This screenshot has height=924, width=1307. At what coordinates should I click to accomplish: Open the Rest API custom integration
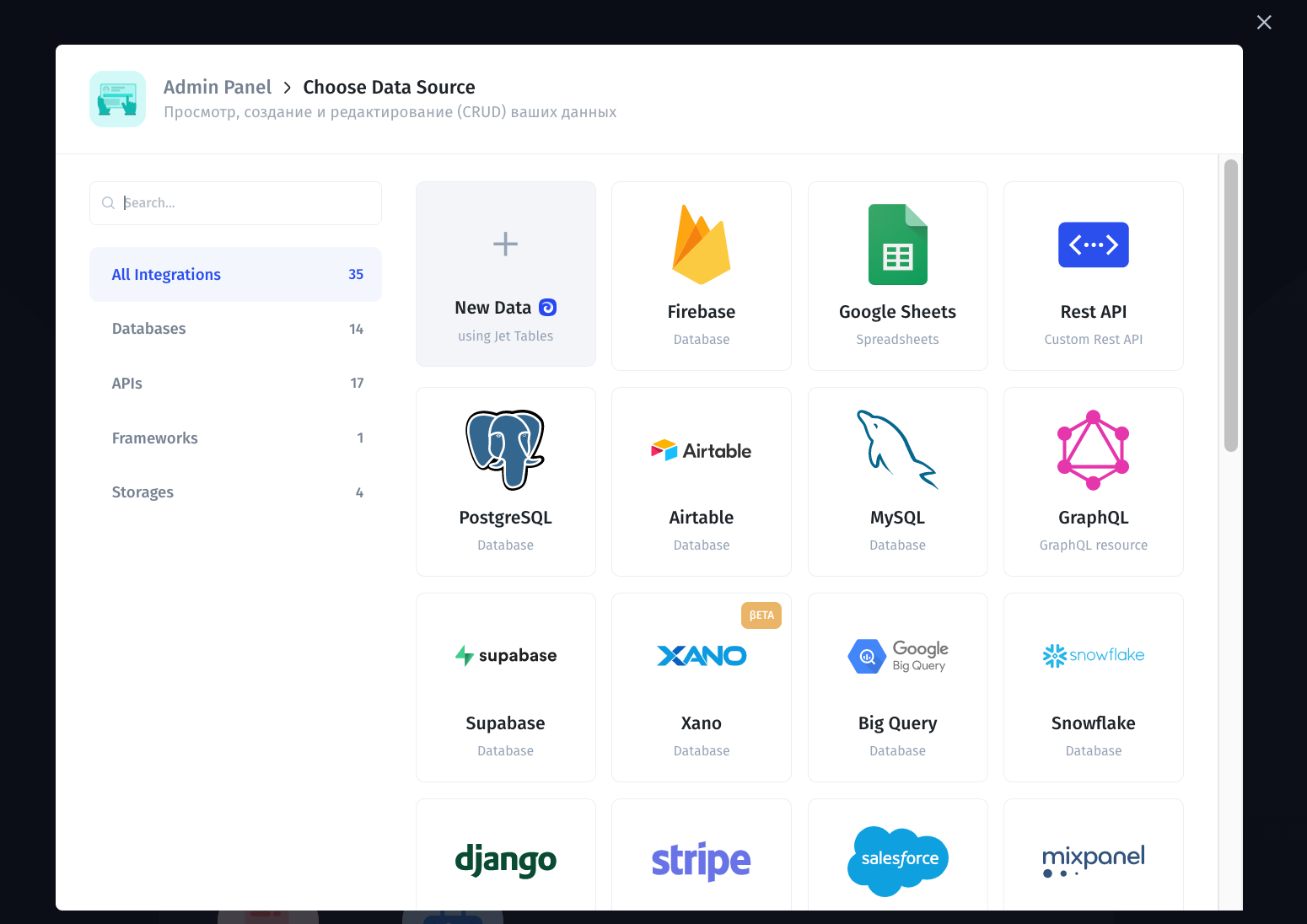[x=1093, y=276]
